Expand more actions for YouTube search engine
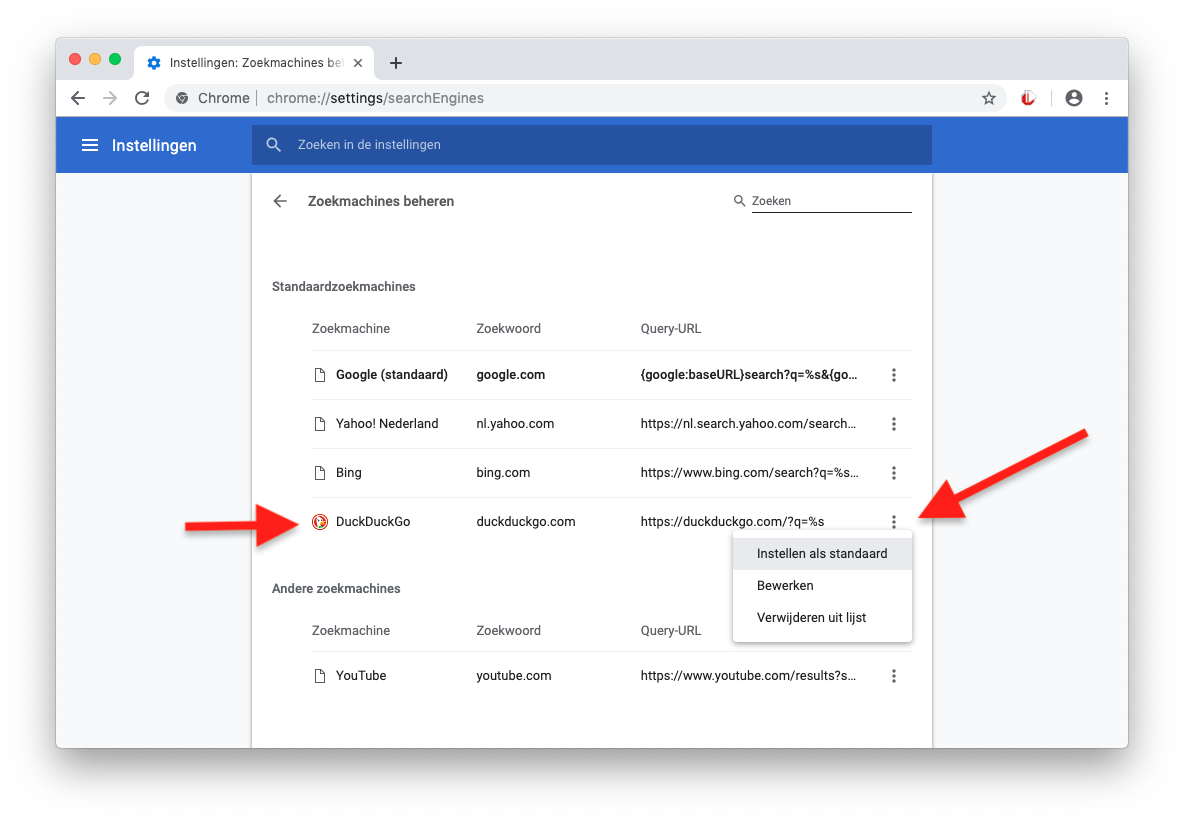1184x822 pixels. pyautogui.click(x=894, y=676)
